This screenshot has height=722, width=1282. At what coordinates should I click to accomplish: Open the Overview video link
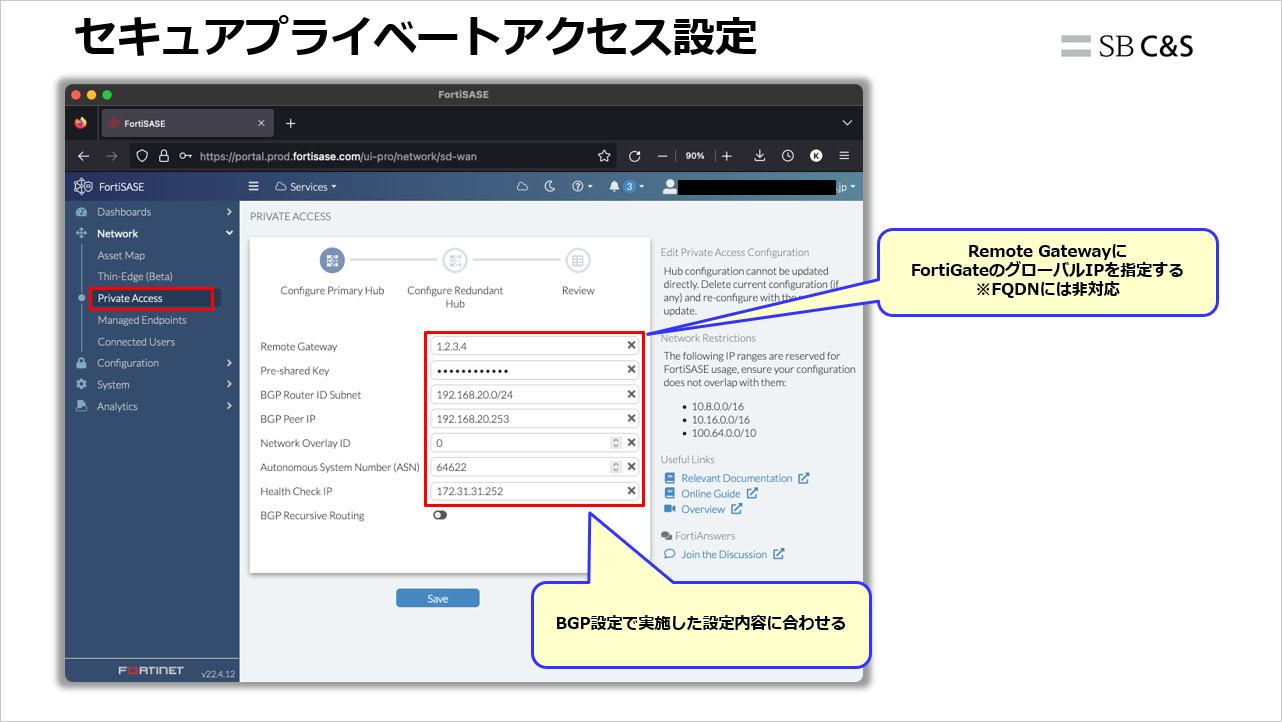point(703,510)
